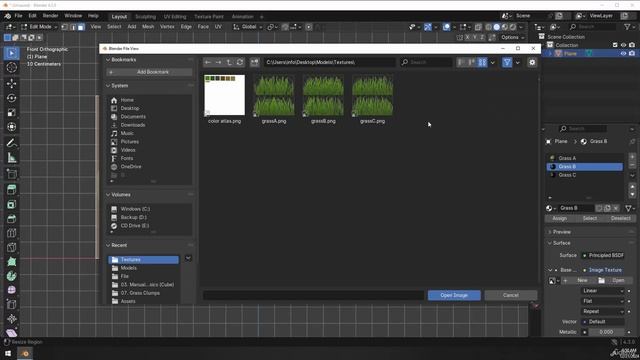This screenshot has height=360, width=640.
Task: Go back in file browser history
Action: pos(208,62)
